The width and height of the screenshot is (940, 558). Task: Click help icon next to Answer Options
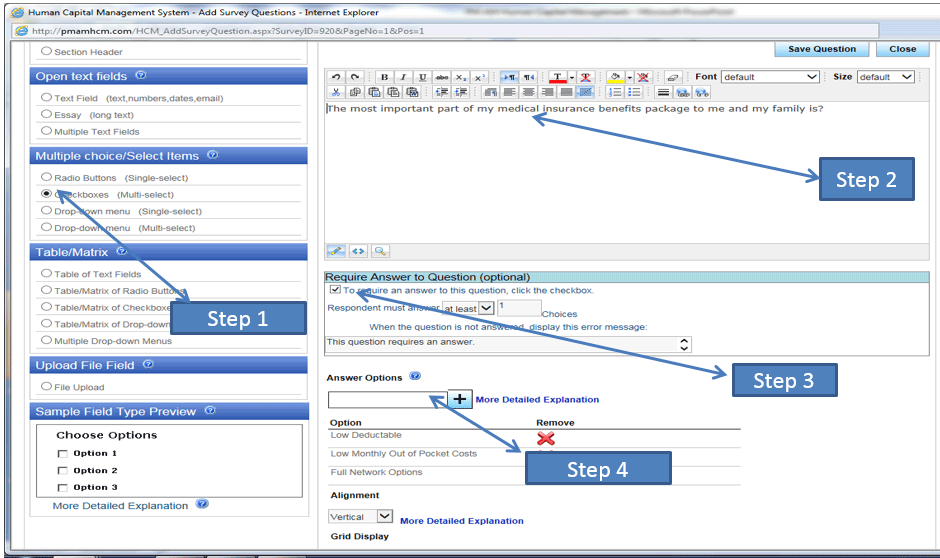pos(415,377)
